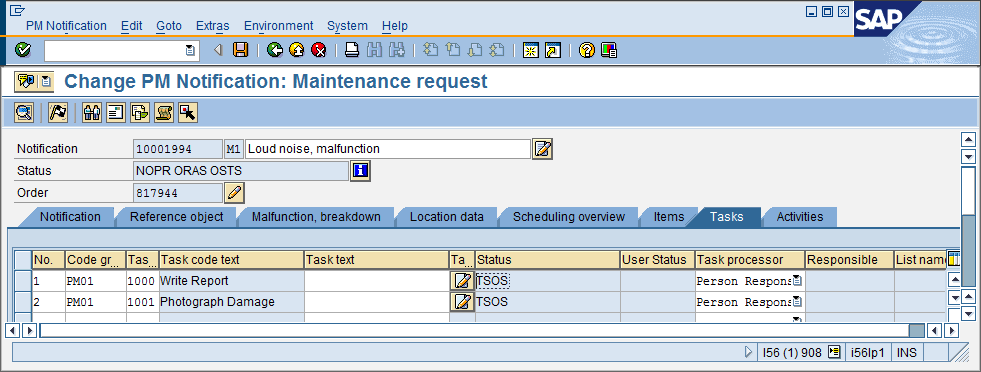Open Customize local layout icon

609,50
